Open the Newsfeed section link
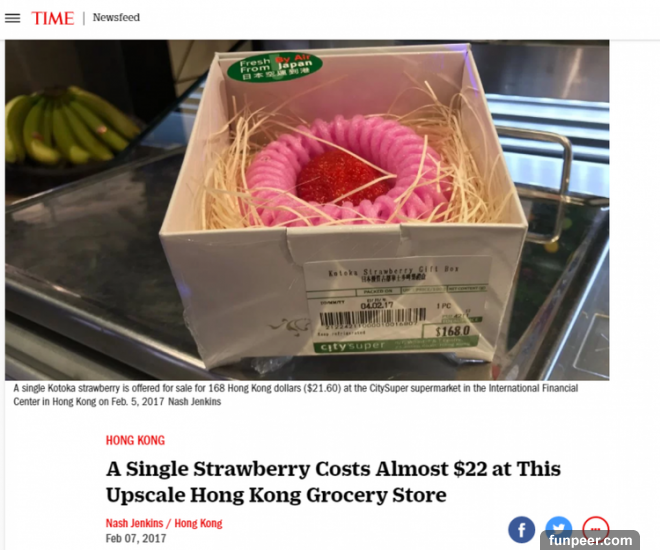The image size is (660, 550). coord(116,18)
